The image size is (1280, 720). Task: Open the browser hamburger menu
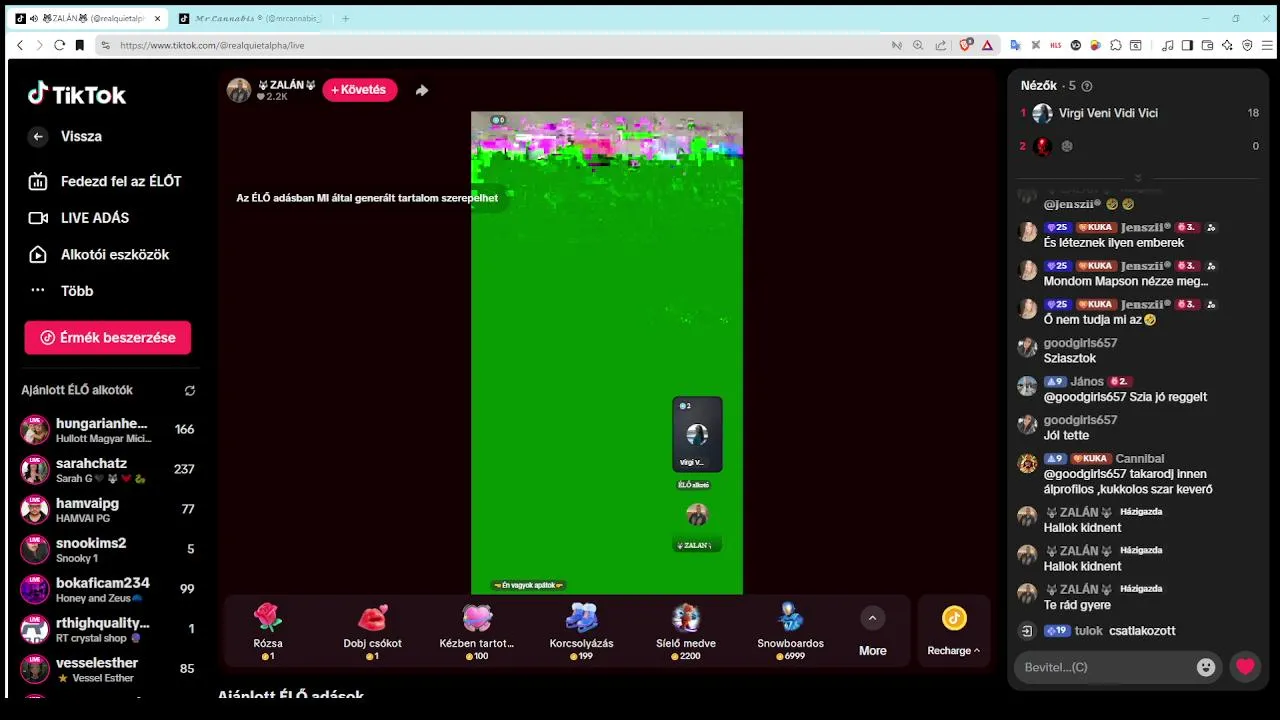[1267, 45]
